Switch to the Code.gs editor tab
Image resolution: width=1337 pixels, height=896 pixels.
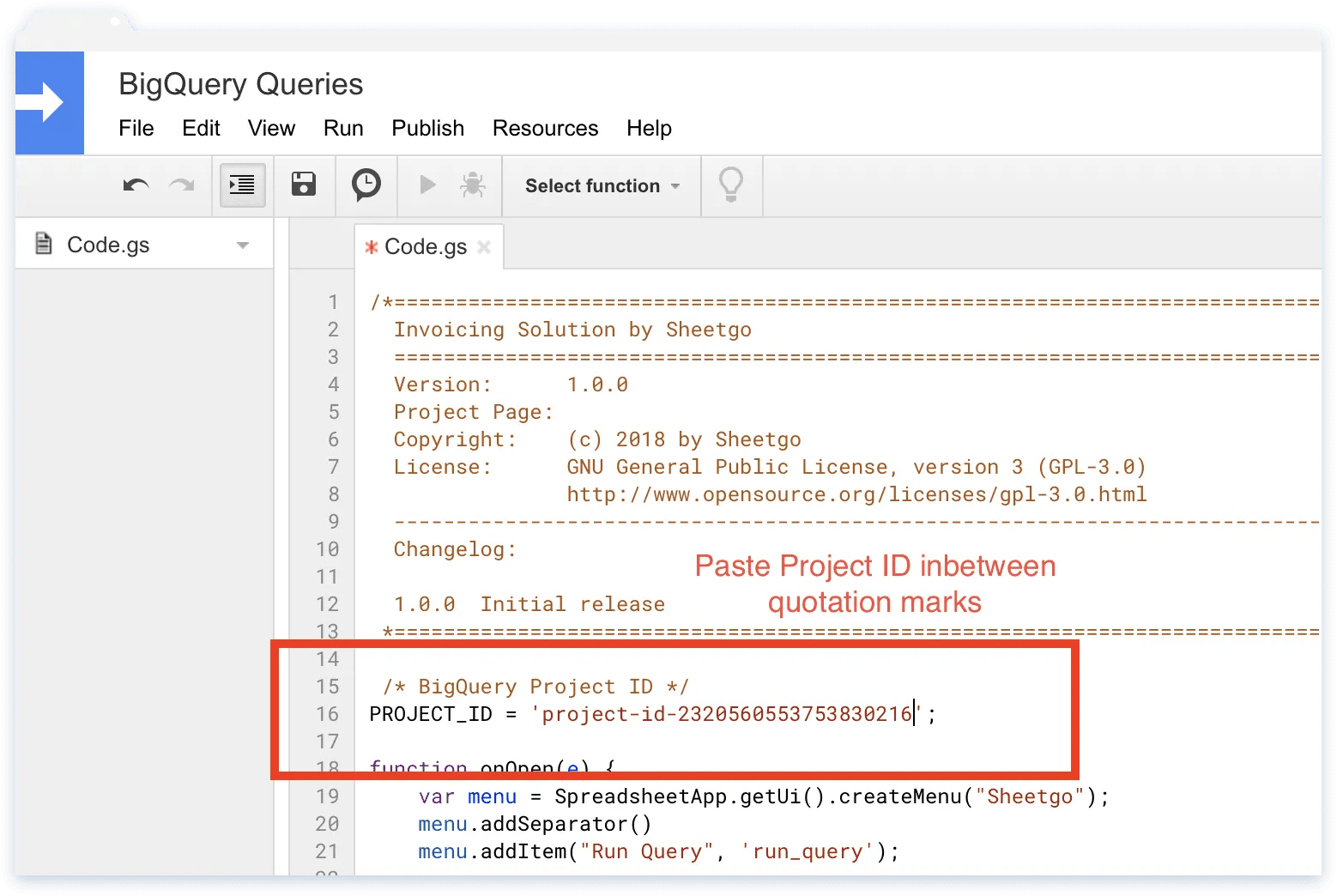click(x=425, y=246)
